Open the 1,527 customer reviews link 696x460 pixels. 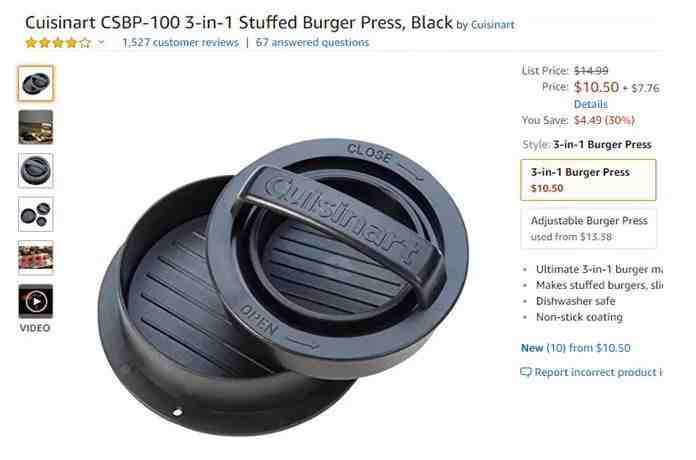(180, 43)
